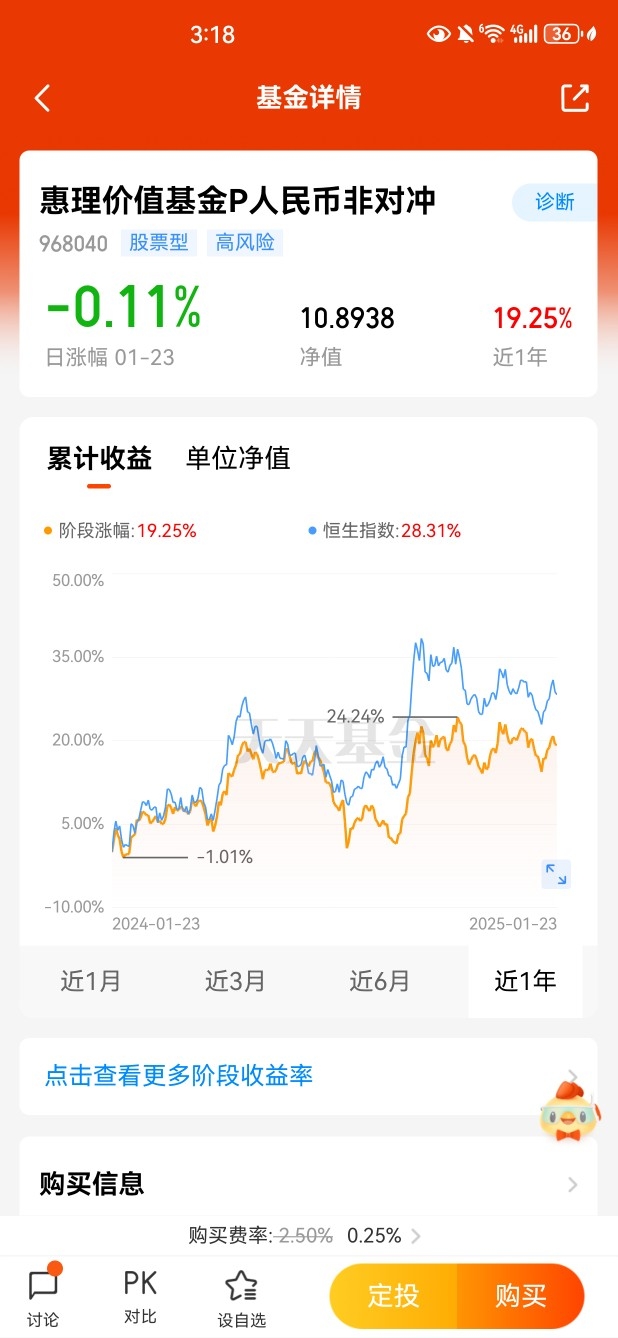
Task: Select the 近3月 period option
Action: 235,981
